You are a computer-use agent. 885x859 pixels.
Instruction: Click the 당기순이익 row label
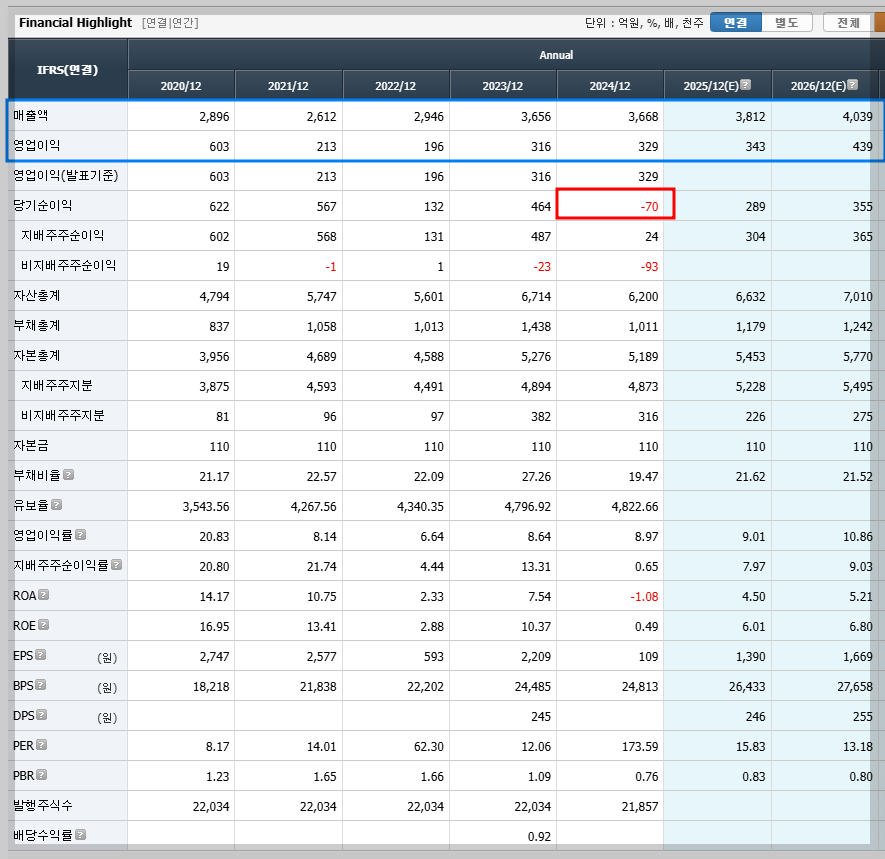click(x=42, y=205)
